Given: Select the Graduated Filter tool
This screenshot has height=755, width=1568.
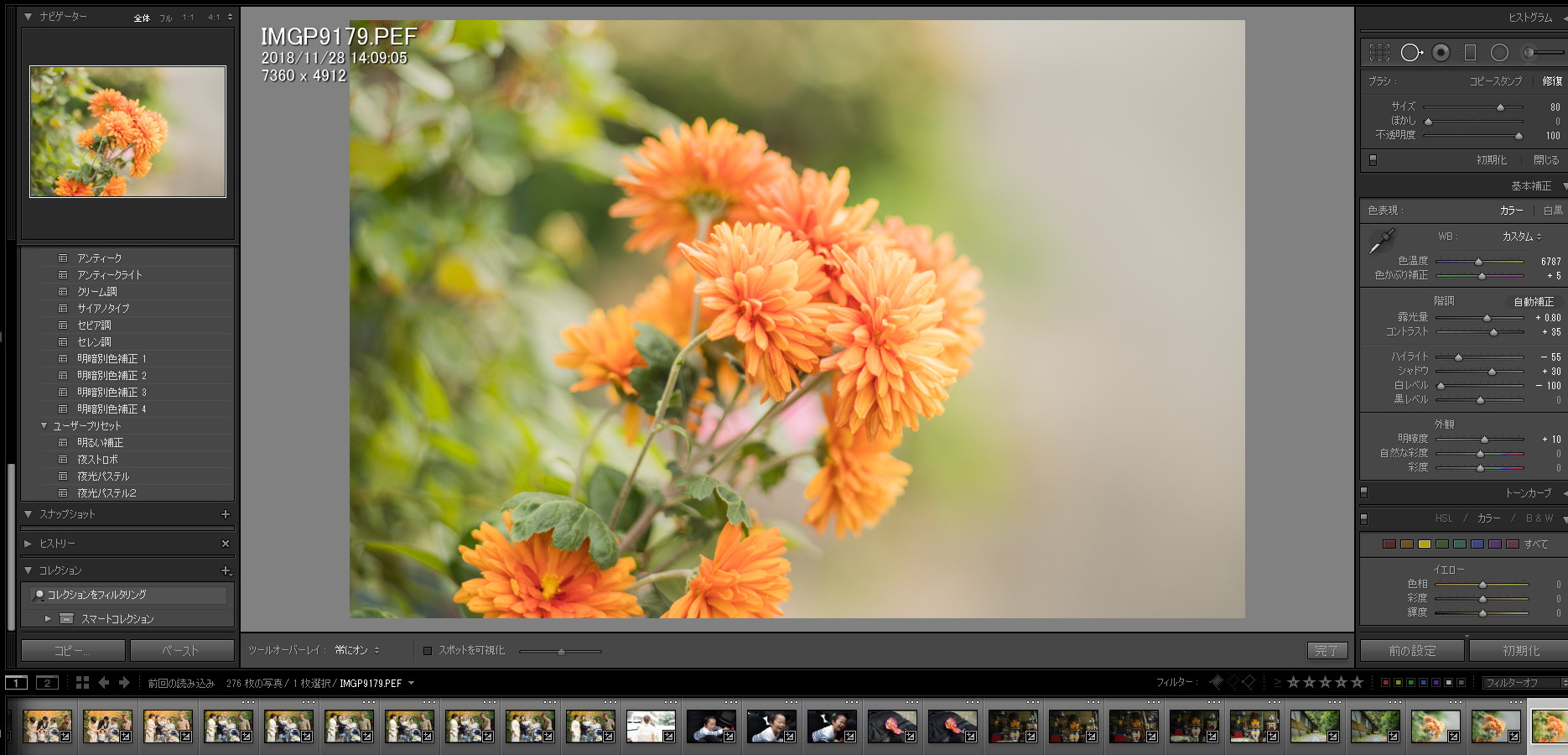Looking at the screenshot, I should 1470,53.
